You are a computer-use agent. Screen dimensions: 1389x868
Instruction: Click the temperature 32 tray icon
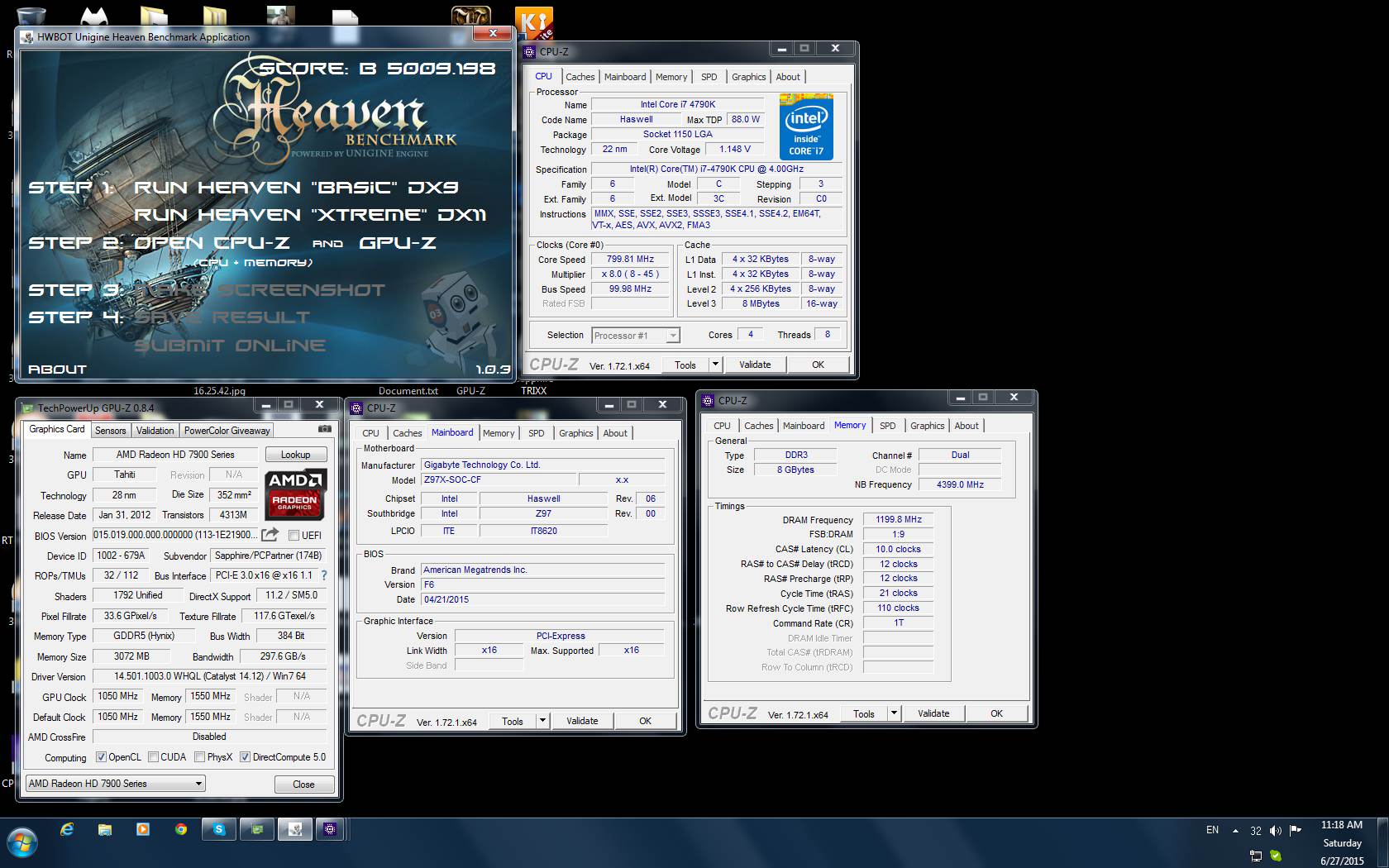coord(1256,831)
